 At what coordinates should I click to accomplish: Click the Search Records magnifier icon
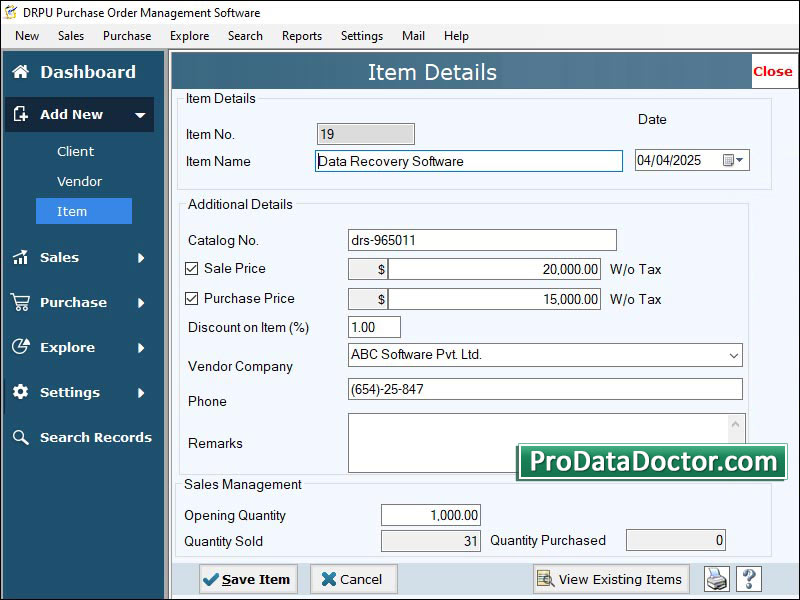coord(20,437)
